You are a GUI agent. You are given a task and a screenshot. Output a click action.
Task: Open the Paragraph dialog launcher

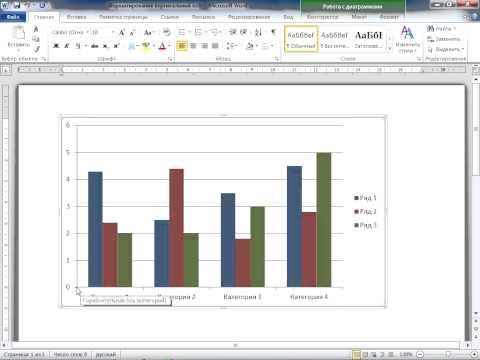[x=277, y=59]
